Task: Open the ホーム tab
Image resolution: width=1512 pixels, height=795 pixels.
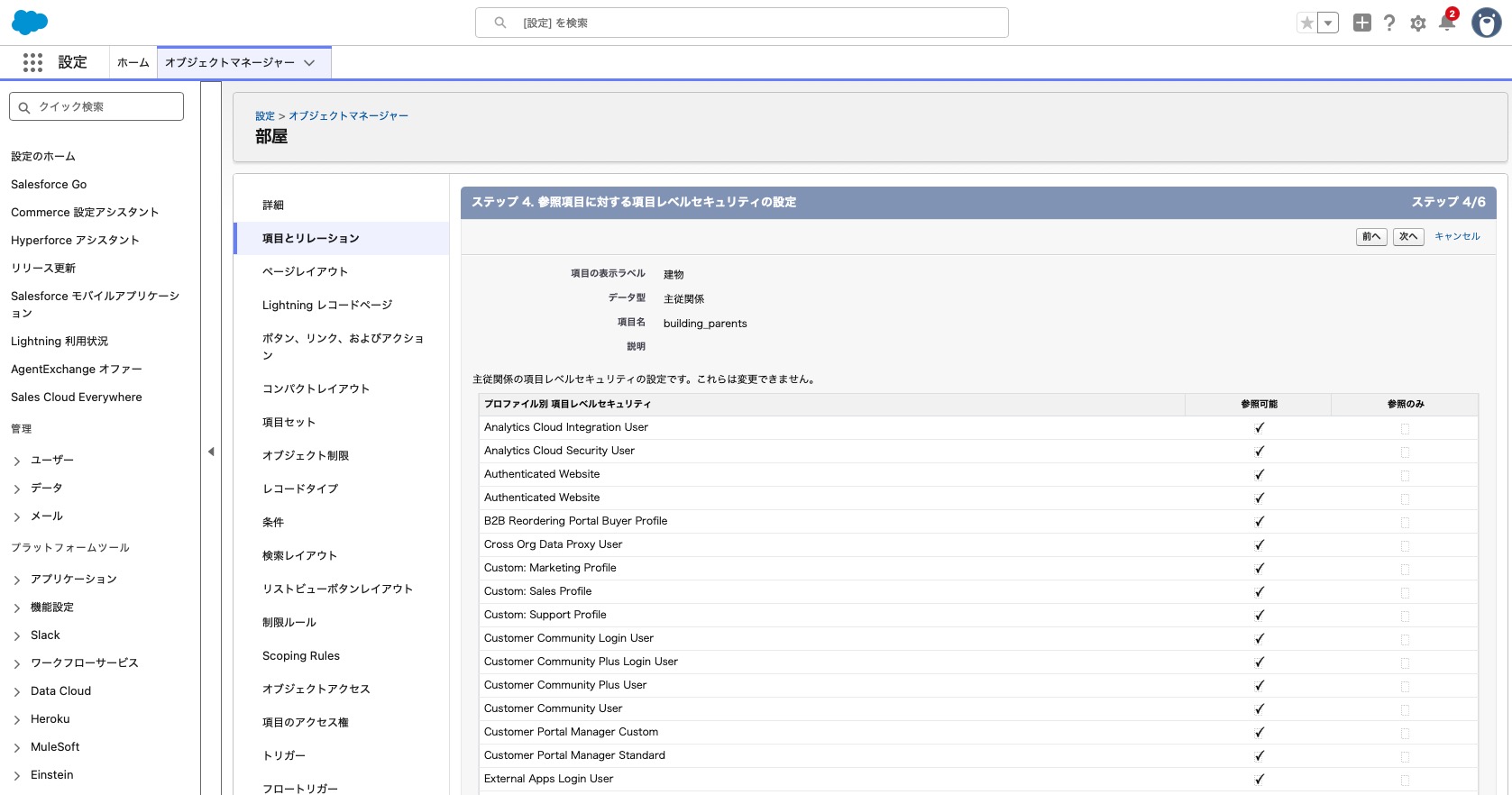Action: coord(133,62)
